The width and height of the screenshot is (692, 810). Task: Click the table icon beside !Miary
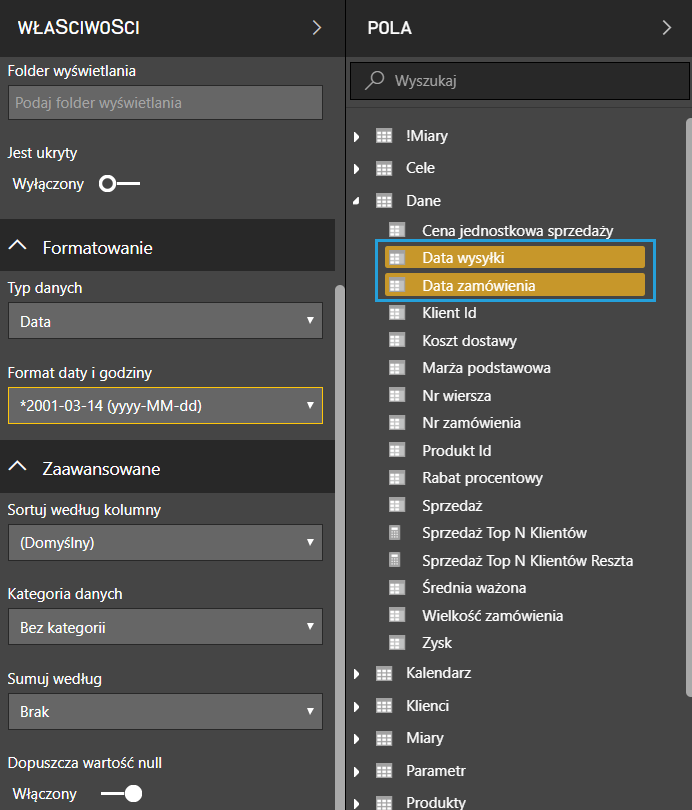pos(383,136)
